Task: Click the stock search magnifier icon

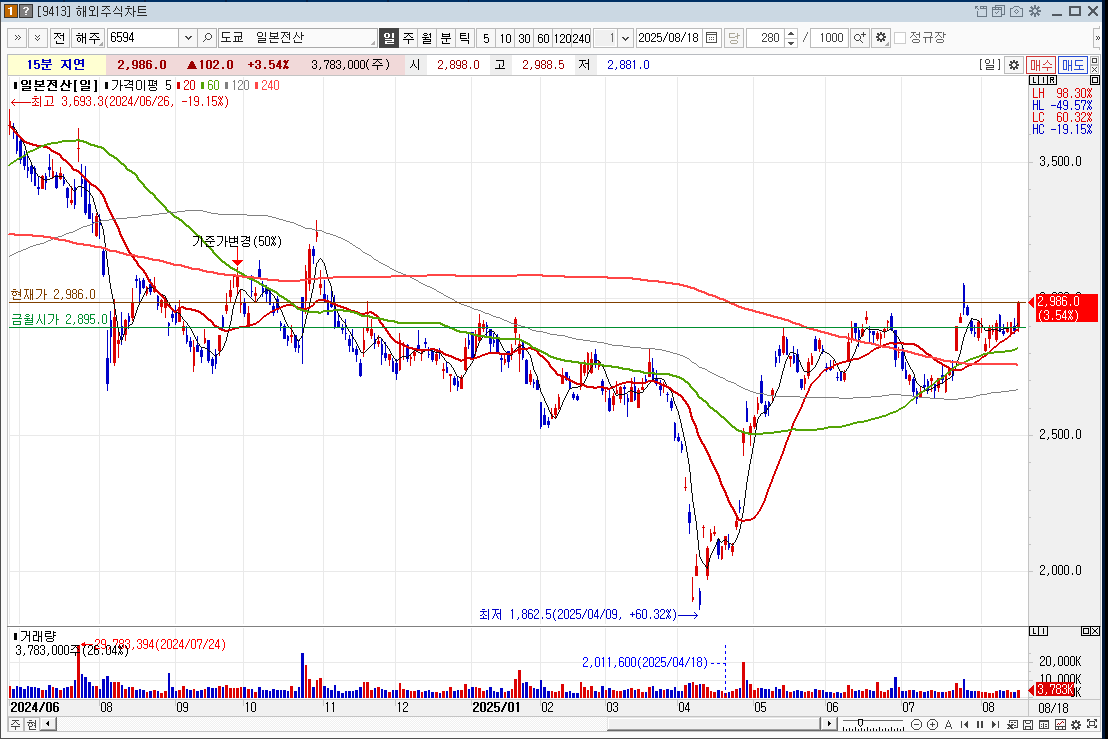Action: point(207,38)
